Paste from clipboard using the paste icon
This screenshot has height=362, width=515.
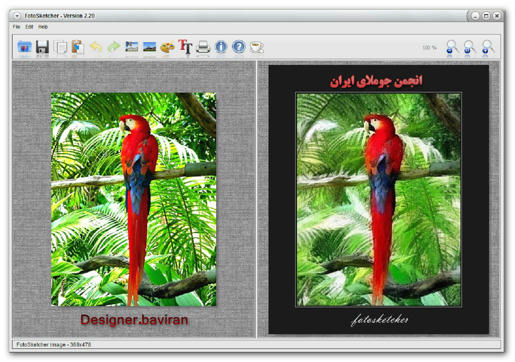tap(78, 47)
